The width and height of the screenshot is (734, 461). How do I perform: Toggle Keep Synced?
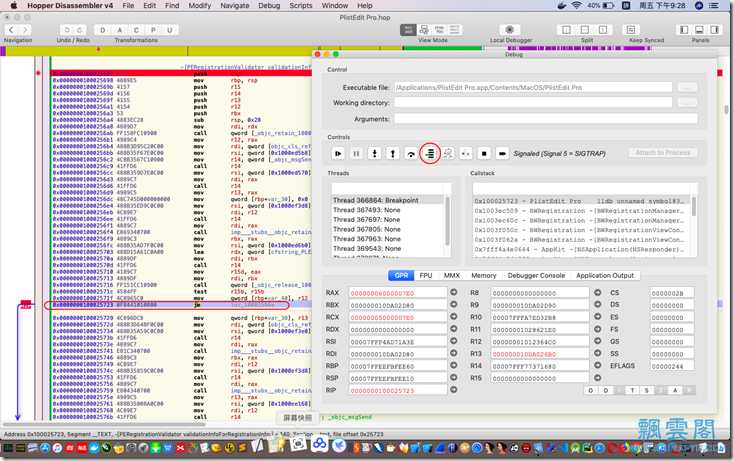pyautogui.click(x=631, y=29)
